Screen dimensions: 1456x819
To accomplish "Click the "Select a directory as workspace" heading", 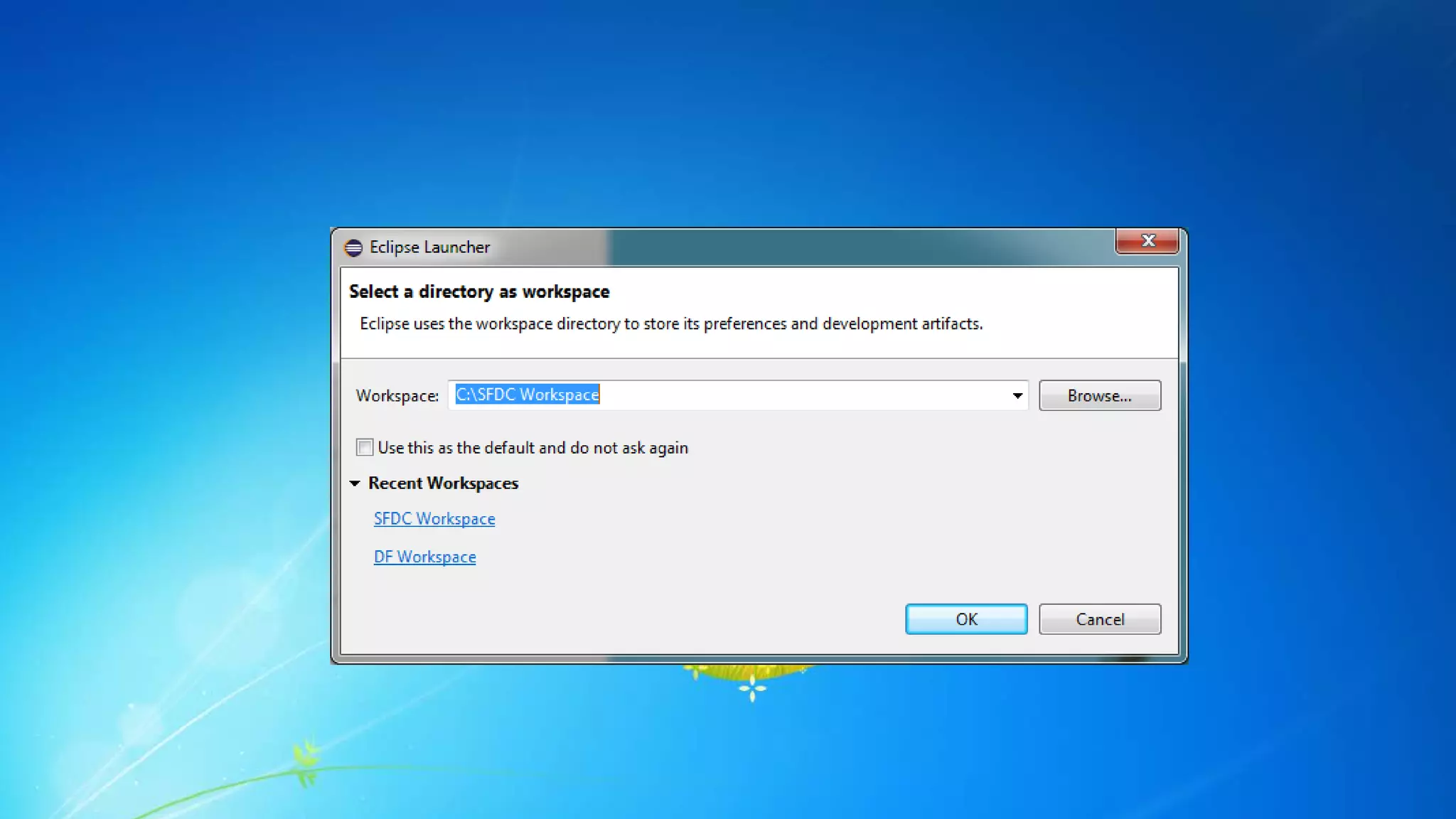I will point(479,291).
